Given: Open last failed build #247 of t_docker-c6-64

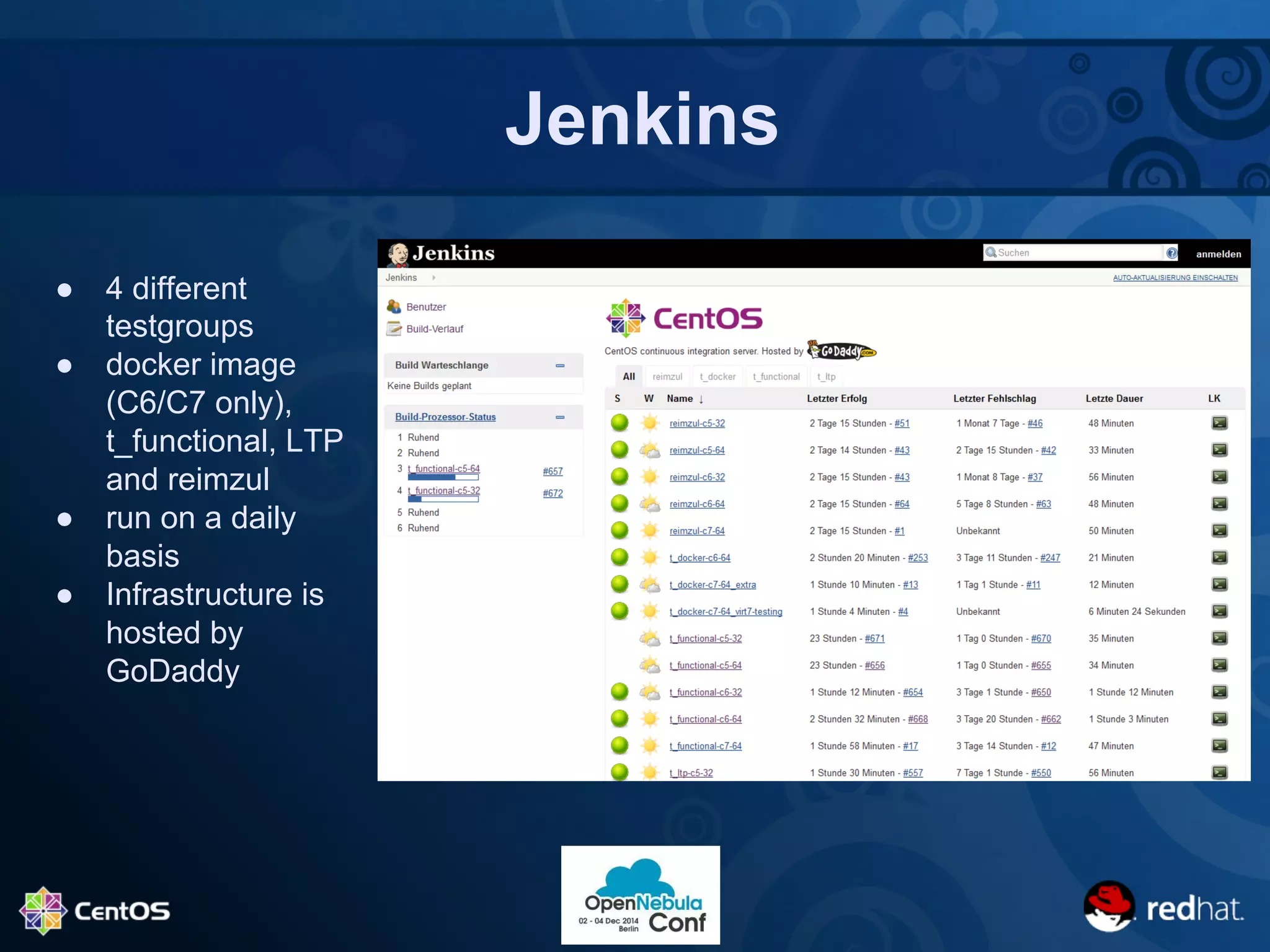Looking at the screenshot, I should [1050, 558].
